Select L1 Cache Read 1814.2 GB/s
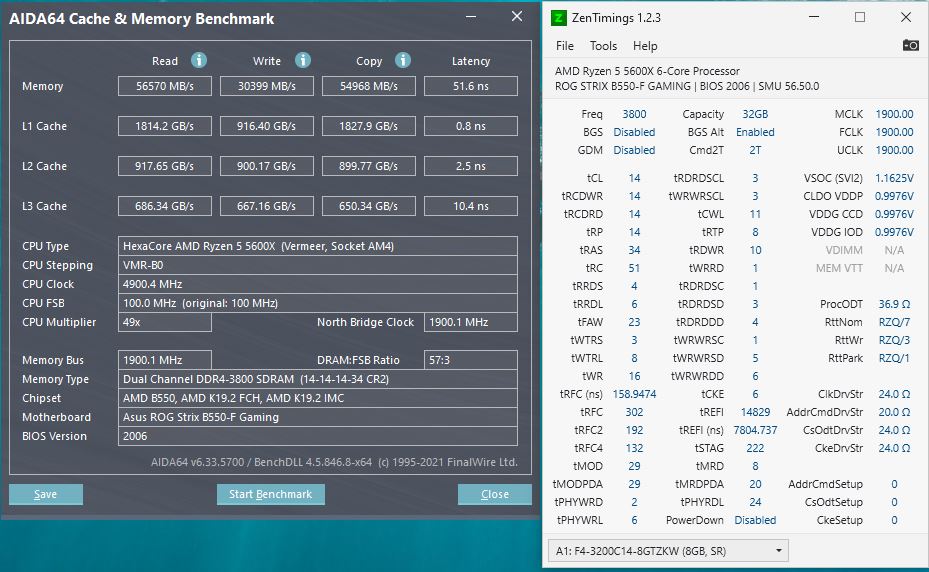 [165, 126]
